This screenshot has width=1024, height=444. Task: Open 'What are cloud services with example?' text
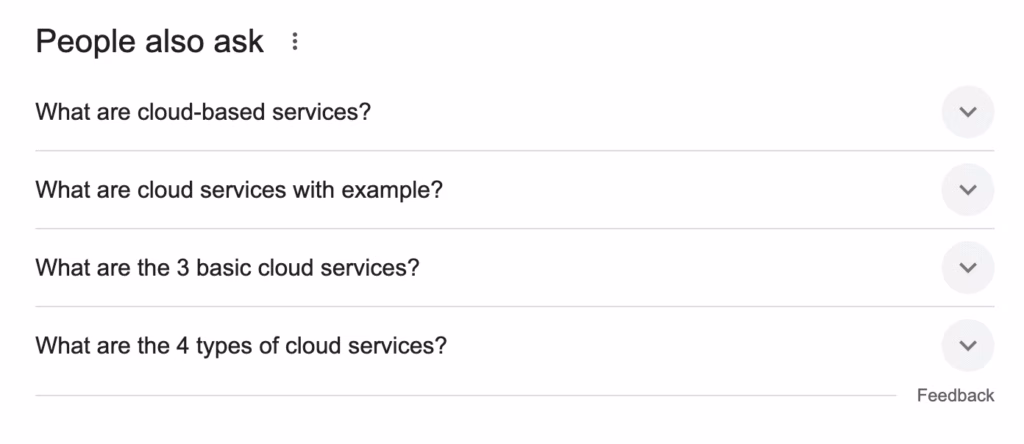click(239, 190)
